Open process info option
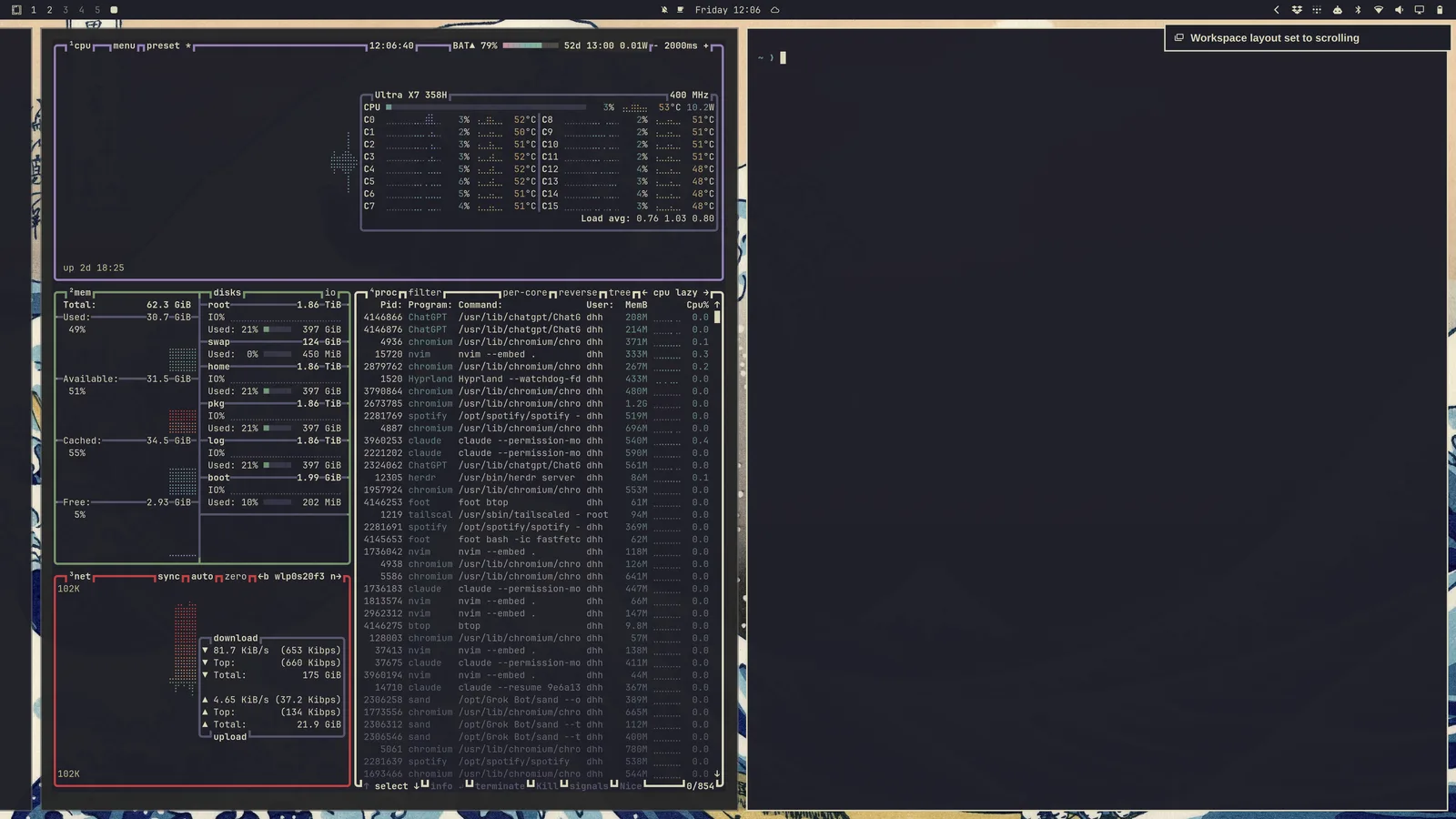 coord(441,786)
